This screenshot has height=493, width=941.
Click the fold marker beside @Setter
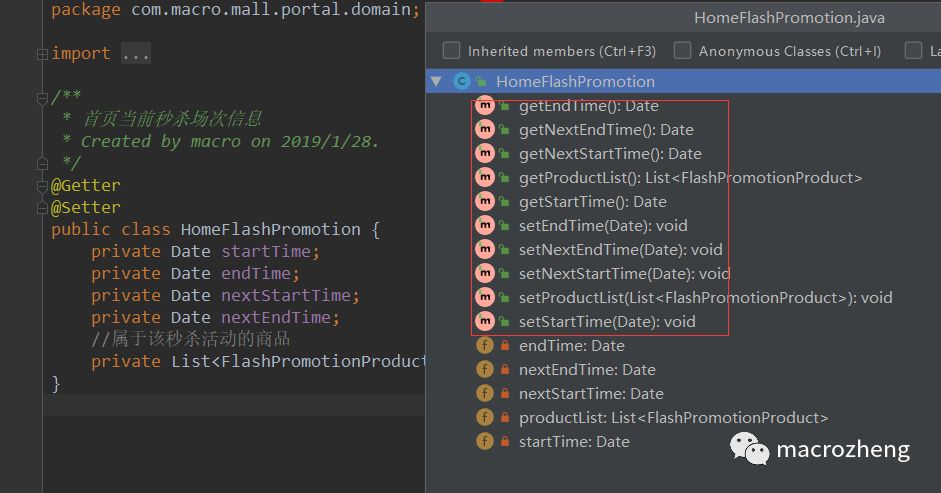(42, 208)
